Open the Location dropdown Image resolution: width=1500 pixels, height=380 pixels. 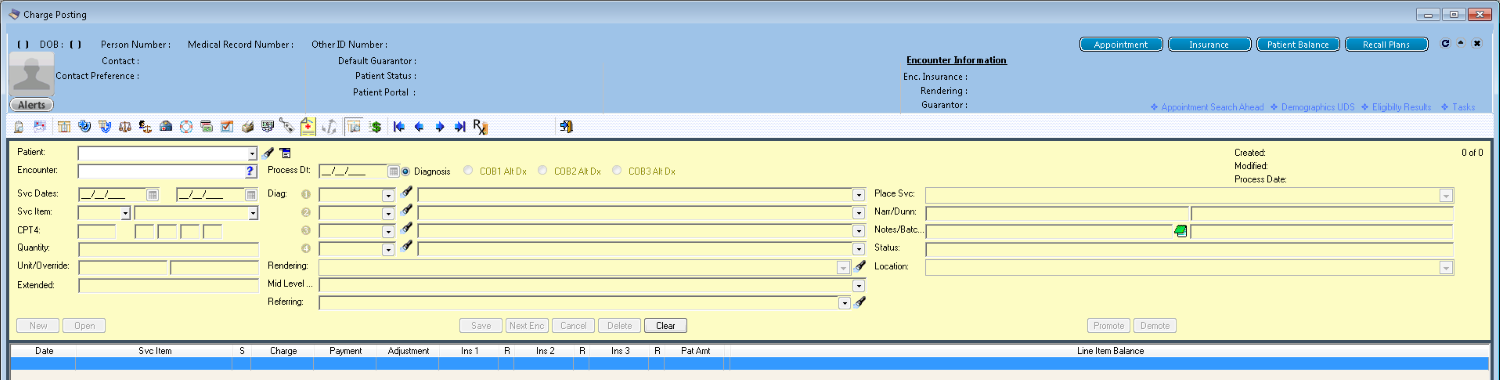point(1446,267)
